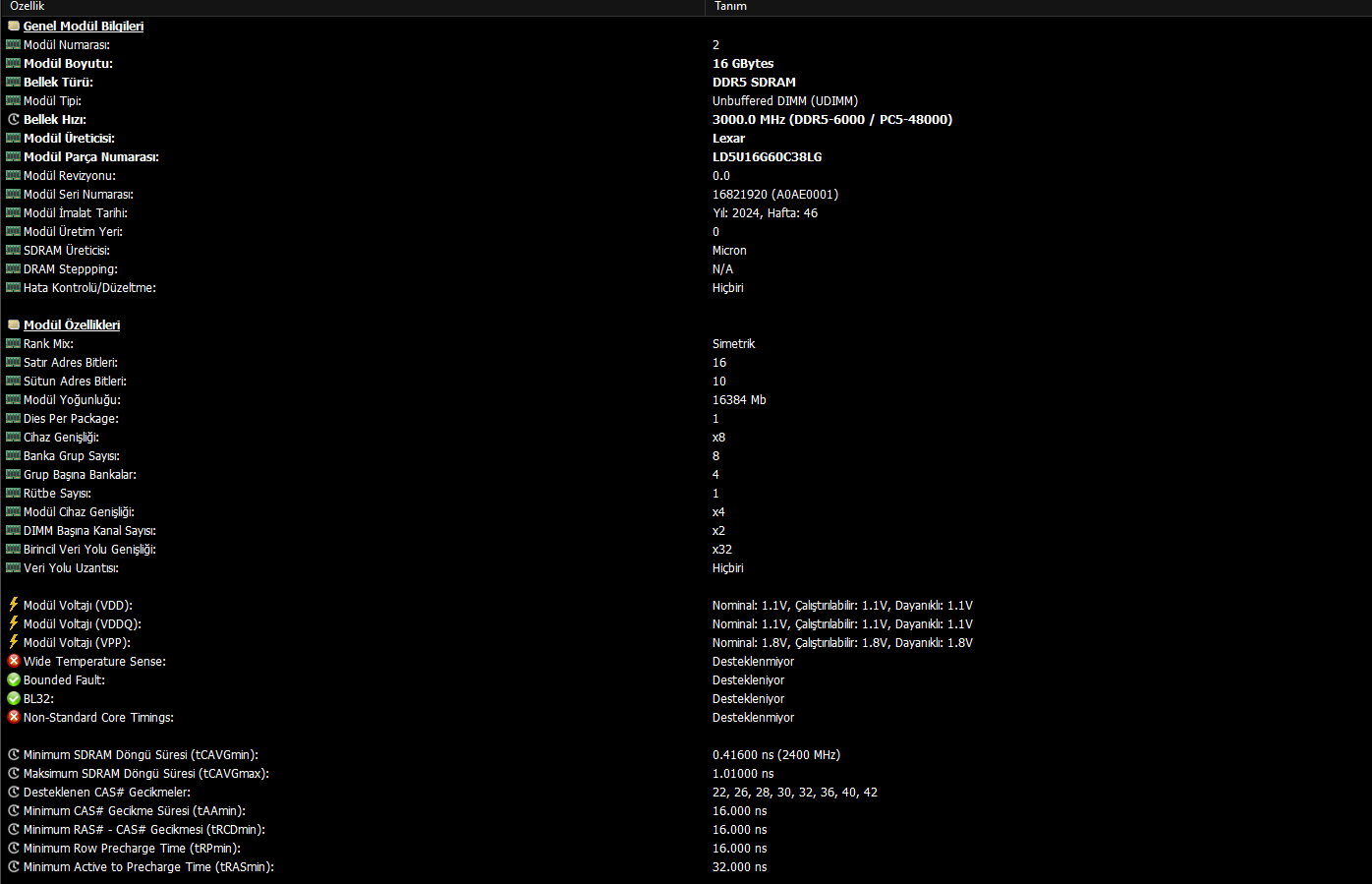Select the 16384 Mb density value

point(739,400)
